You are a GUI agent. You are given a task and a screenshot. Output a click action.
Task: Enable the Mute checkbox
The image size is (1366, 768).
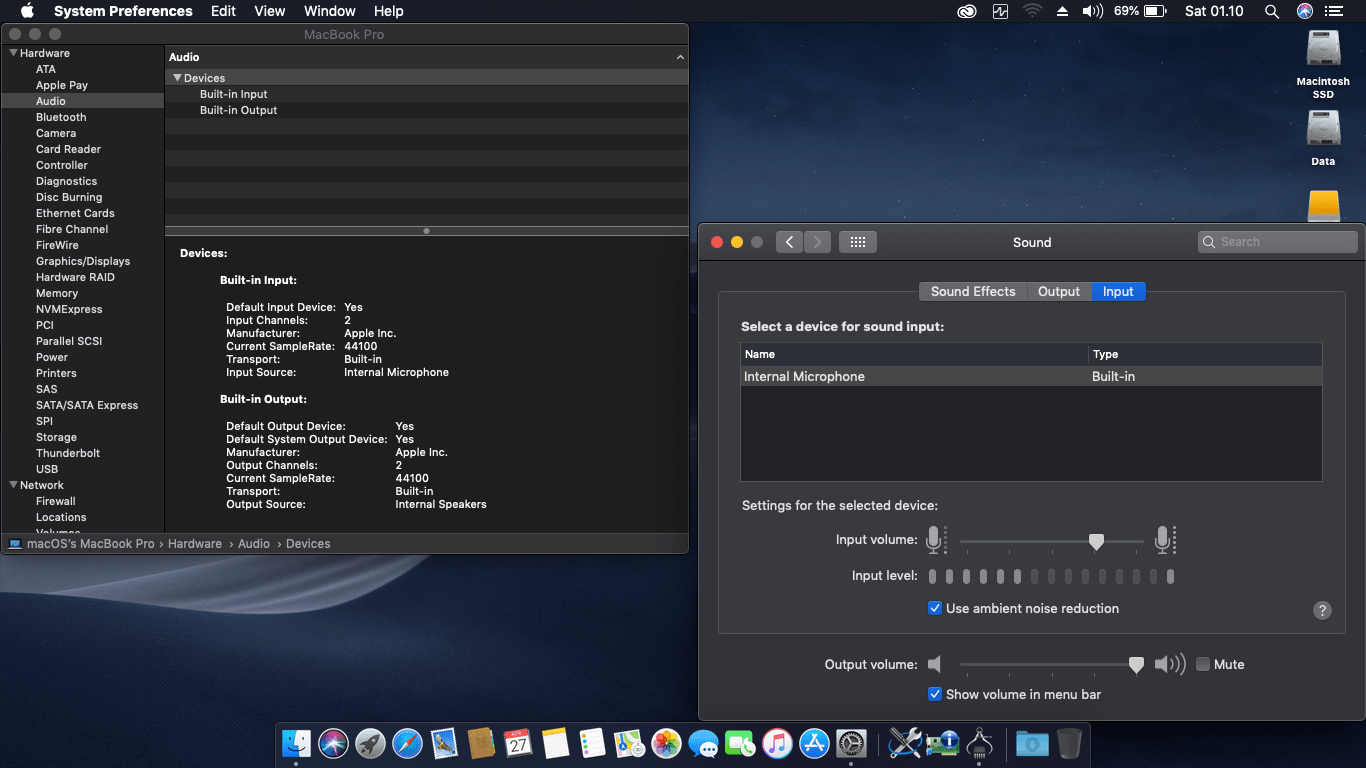(x=1203, y=664)
